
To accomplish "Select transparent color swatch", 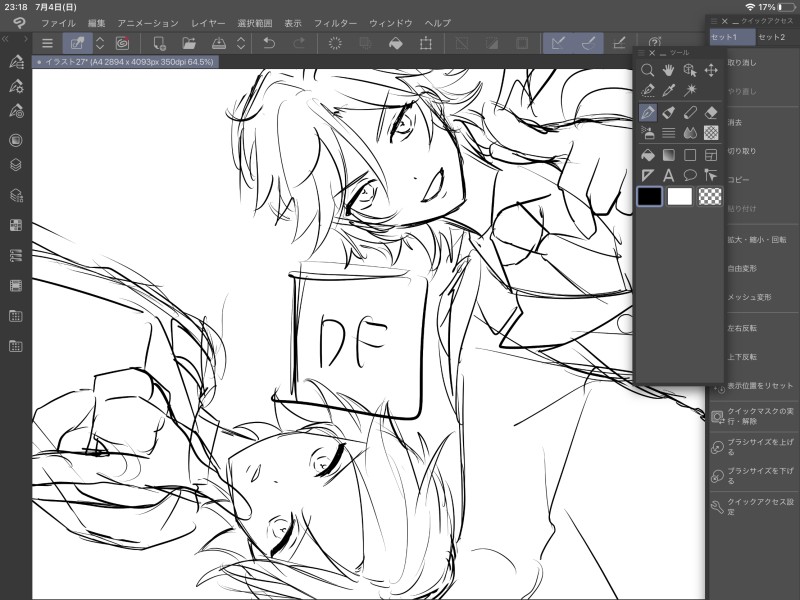I will coord(710,196).
